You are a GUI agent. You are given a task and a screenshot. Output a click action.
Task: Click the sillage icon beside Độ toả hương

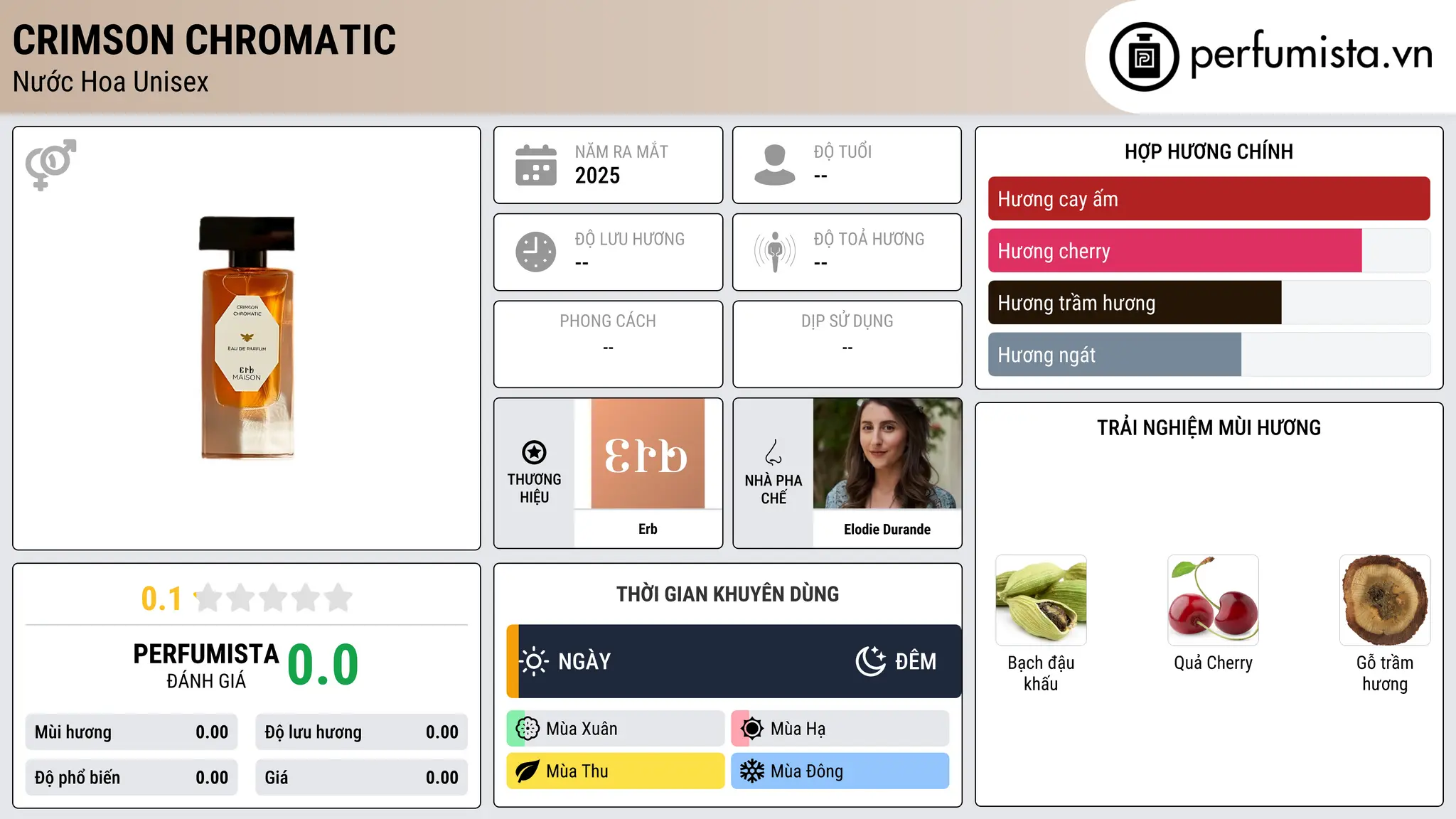tap(775, 252)
